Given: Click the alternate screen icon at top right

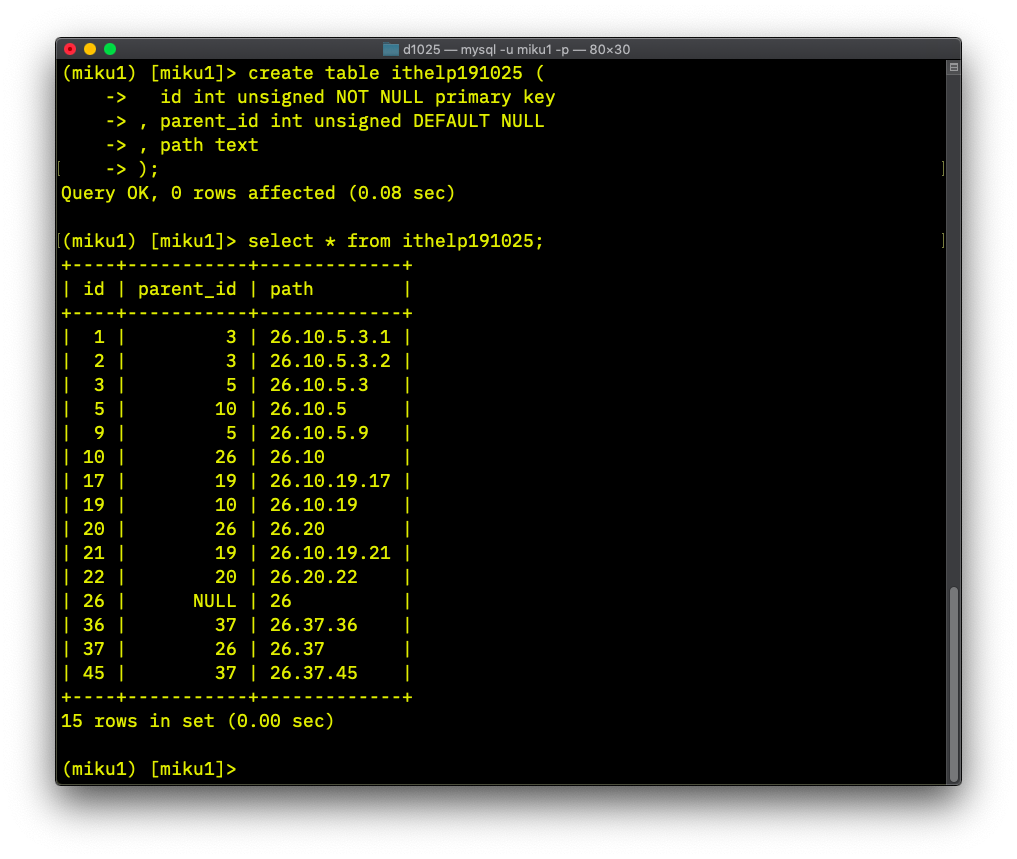Looking at the screenshot, I should pos(953,67).
